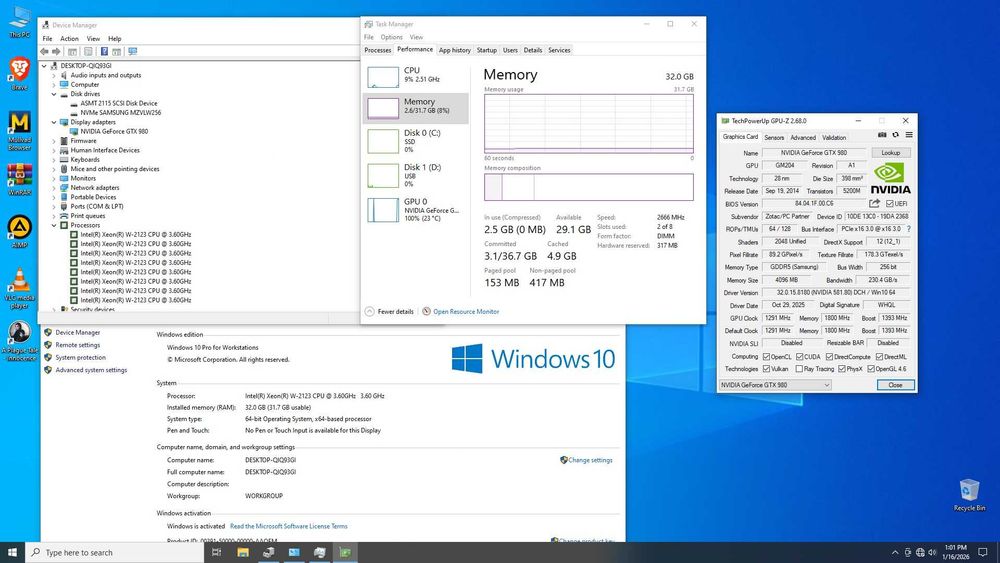Screen dimensions: 1000x563
Task: Select the CPU performance thumbnail
Action: 383,77
